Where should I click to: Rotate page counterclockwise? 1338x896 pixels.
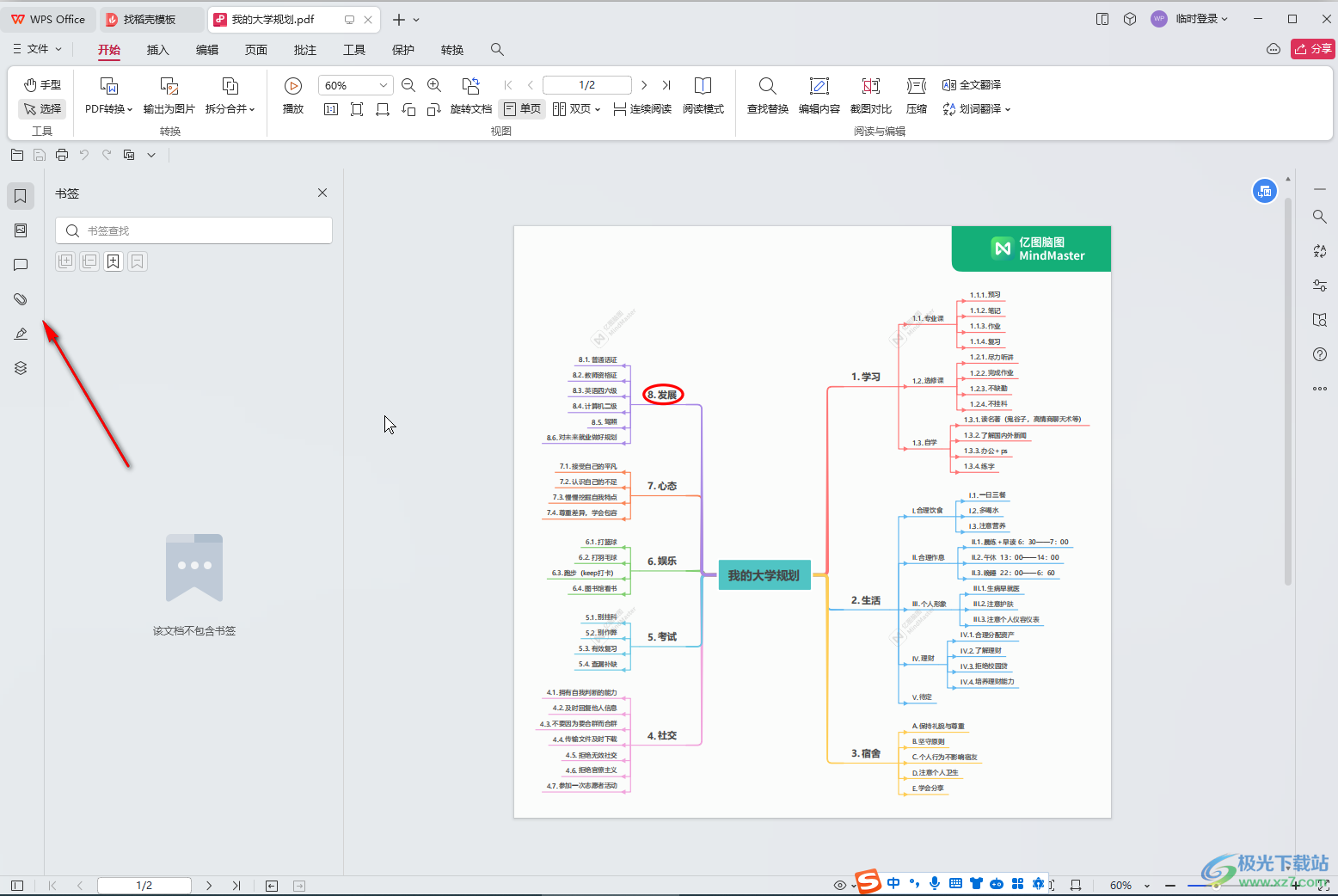pos(408,109)
